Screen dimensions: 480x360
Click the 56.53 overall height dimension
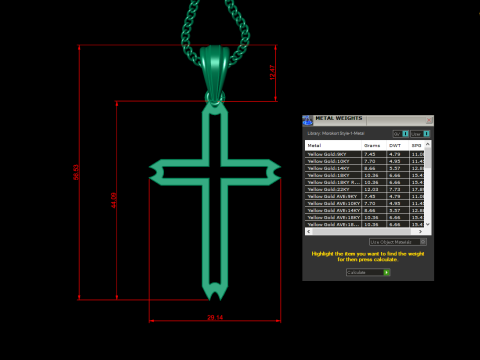pos(76,172)
